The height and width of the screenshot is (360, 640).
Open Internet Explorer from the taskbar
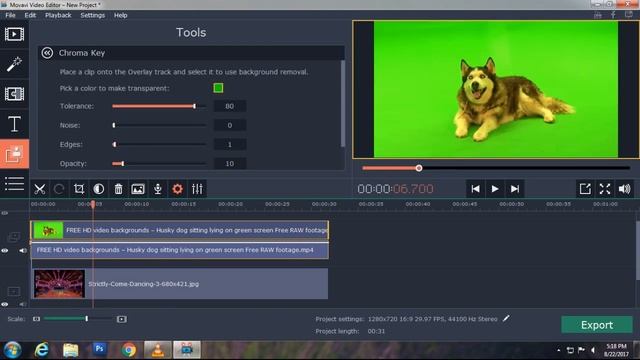click(41, 350)
